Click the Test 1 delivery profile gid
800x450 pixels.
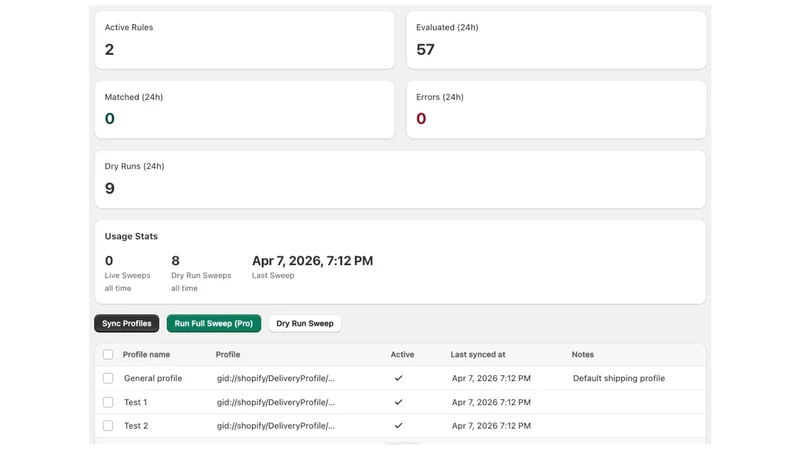tap(276, 402)
